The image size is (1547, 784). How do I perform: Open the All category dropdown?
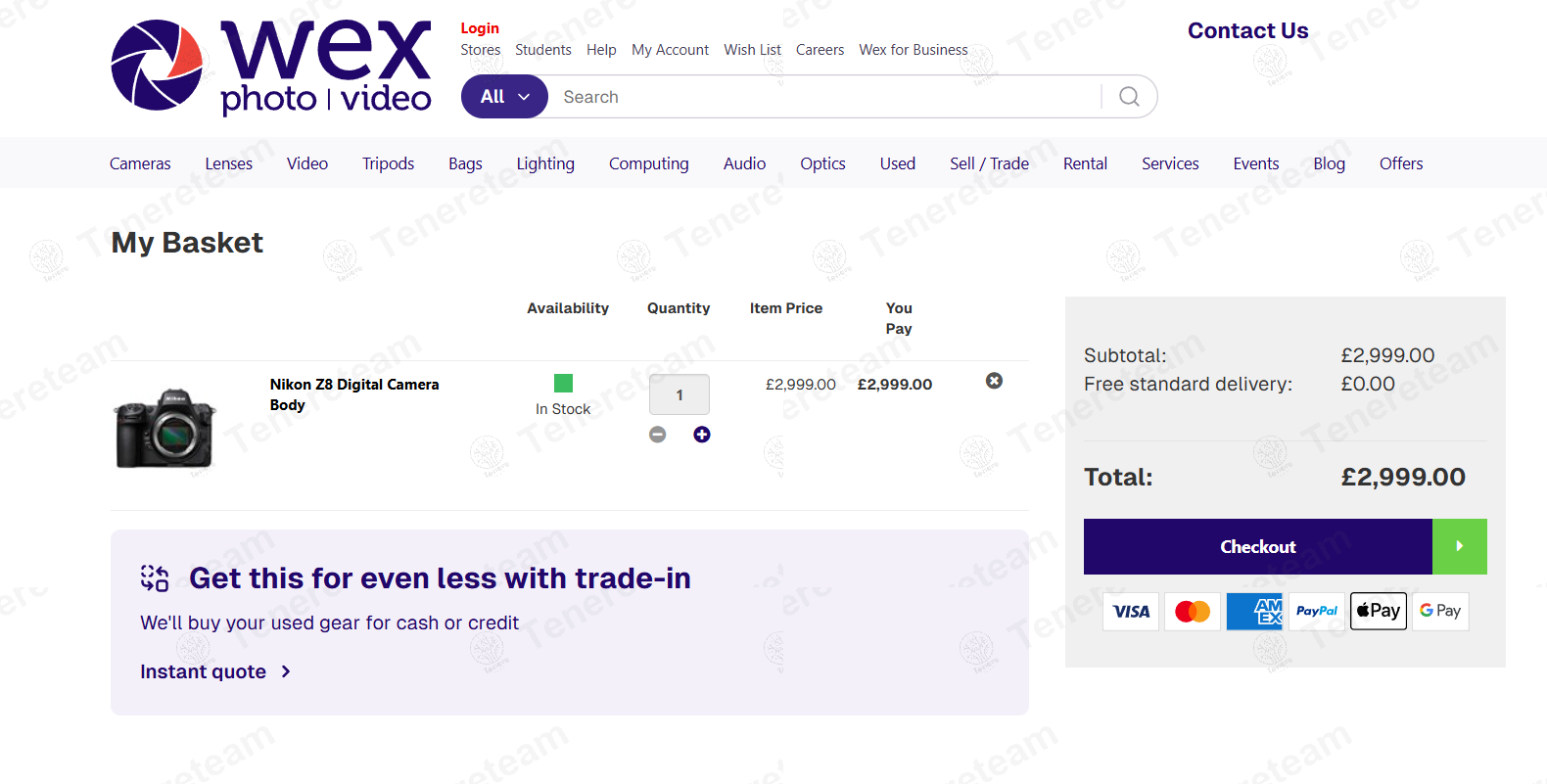504,97
